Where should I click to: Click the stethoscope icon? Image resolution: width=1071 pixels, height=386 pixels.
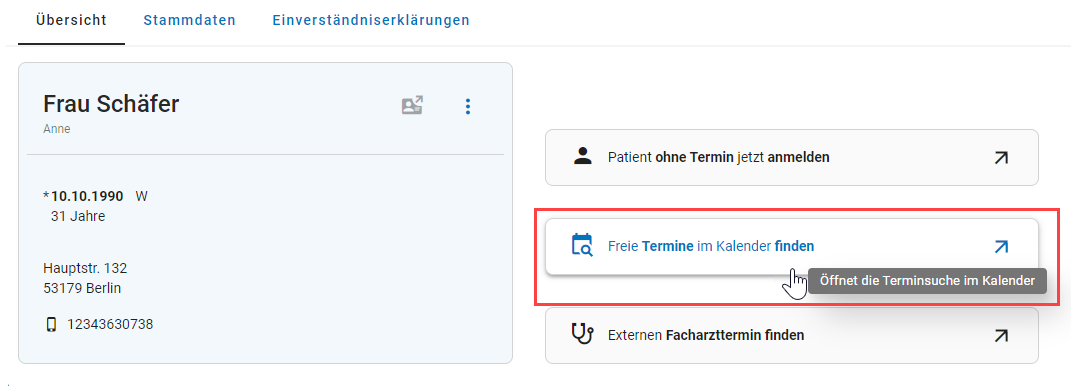pyautogui.click(x=582, y=334)
